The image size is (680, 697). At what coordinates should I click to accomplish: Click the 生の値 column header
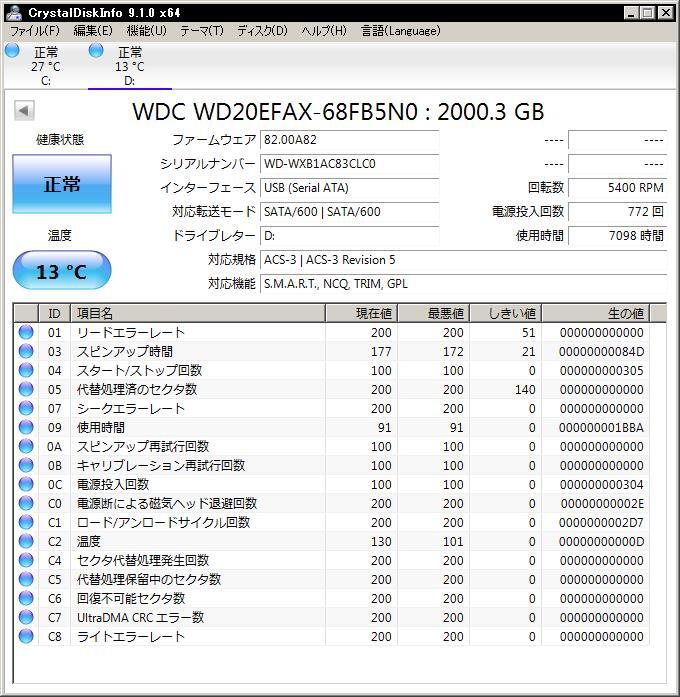pos(596,313)
